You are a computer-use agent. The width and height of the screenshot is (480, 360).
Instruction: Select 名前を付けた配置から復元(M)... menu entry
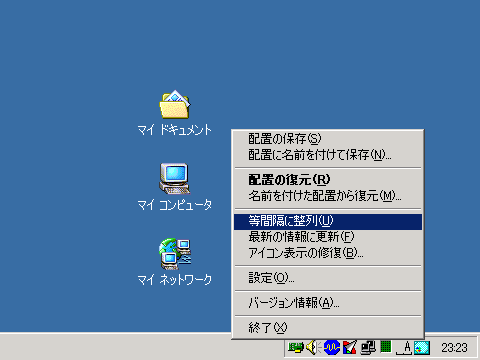pyautogui.click(x=328, y=196)
